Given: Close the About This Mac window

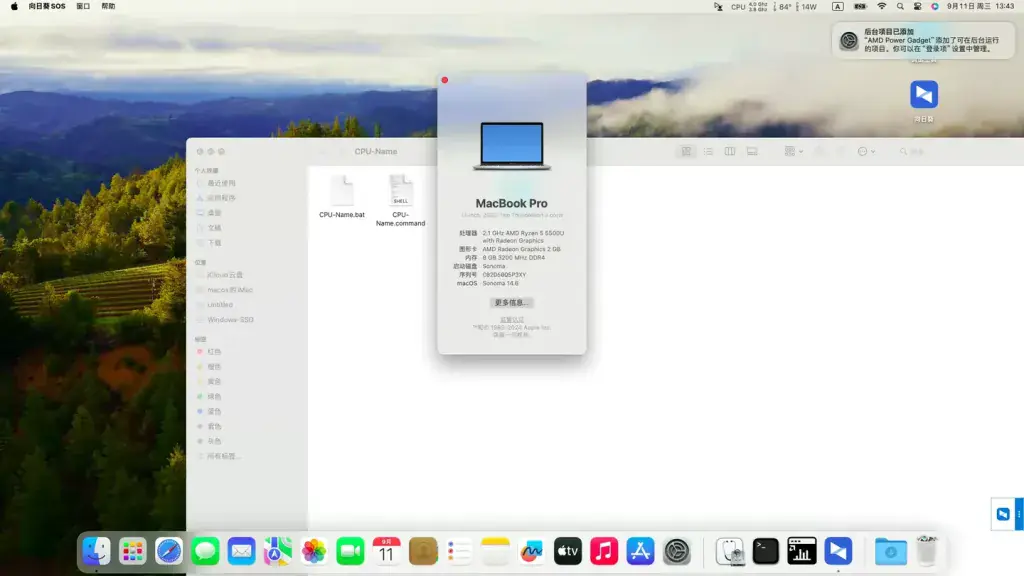Looking at the screenshot, I should [445, 80].
